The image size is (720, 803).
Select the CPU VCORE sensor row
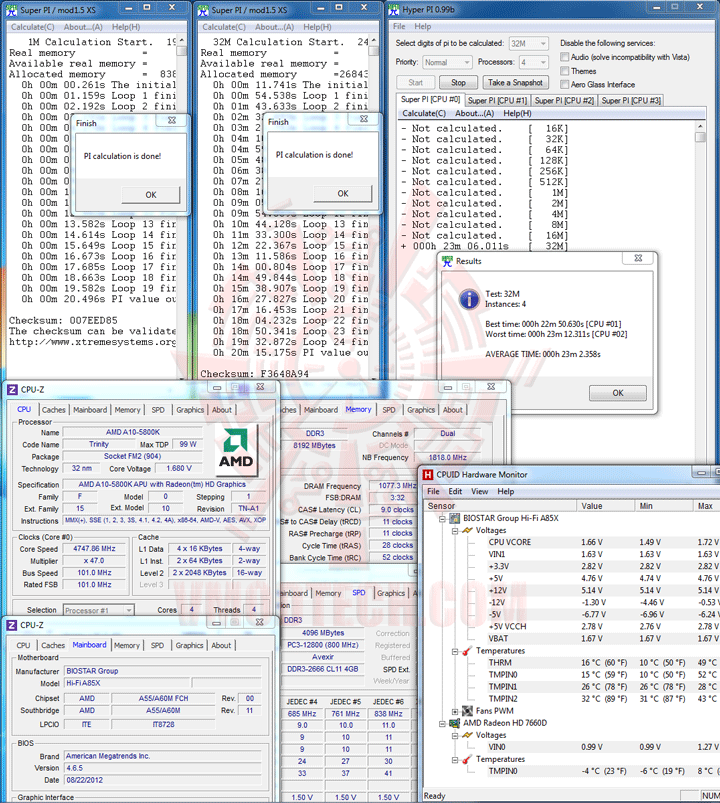(x=571, y=542)
